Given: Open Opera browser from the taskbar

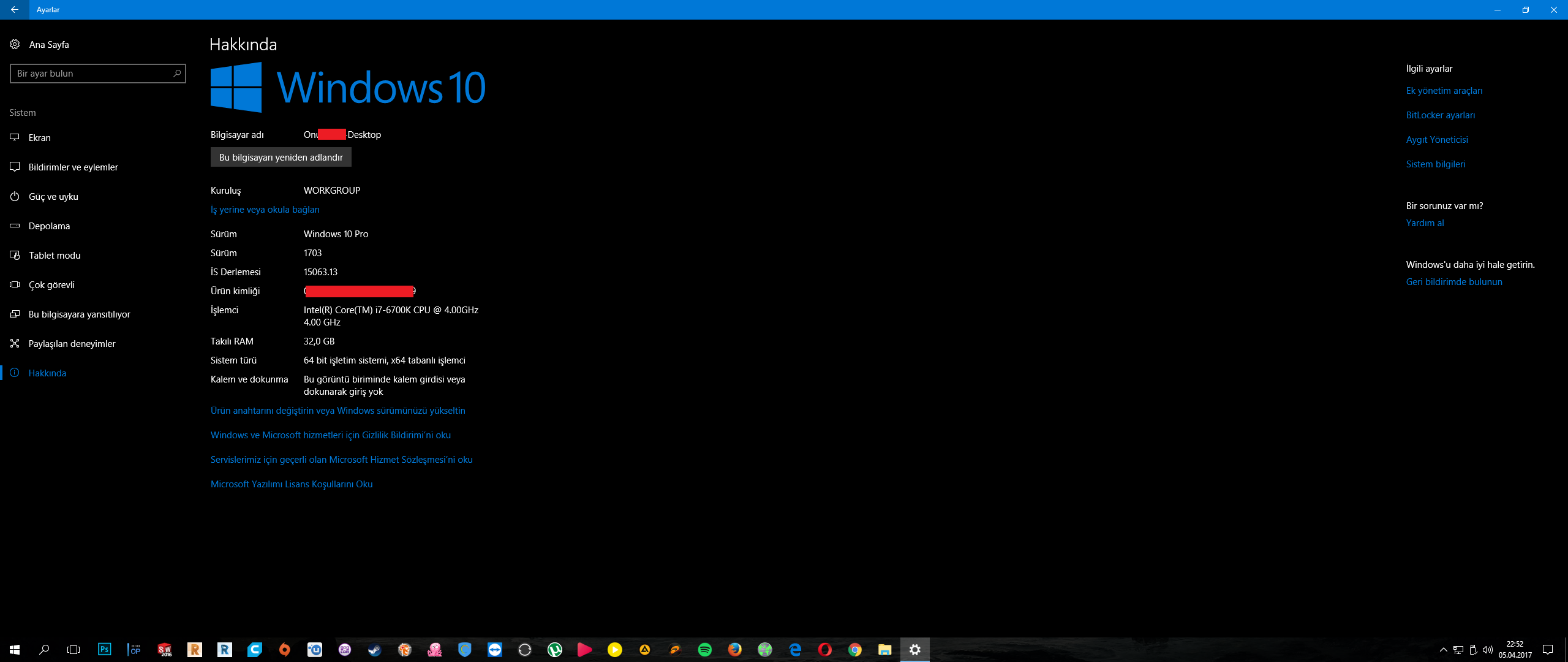Looking at the screenshot, I should coord(825,650).
